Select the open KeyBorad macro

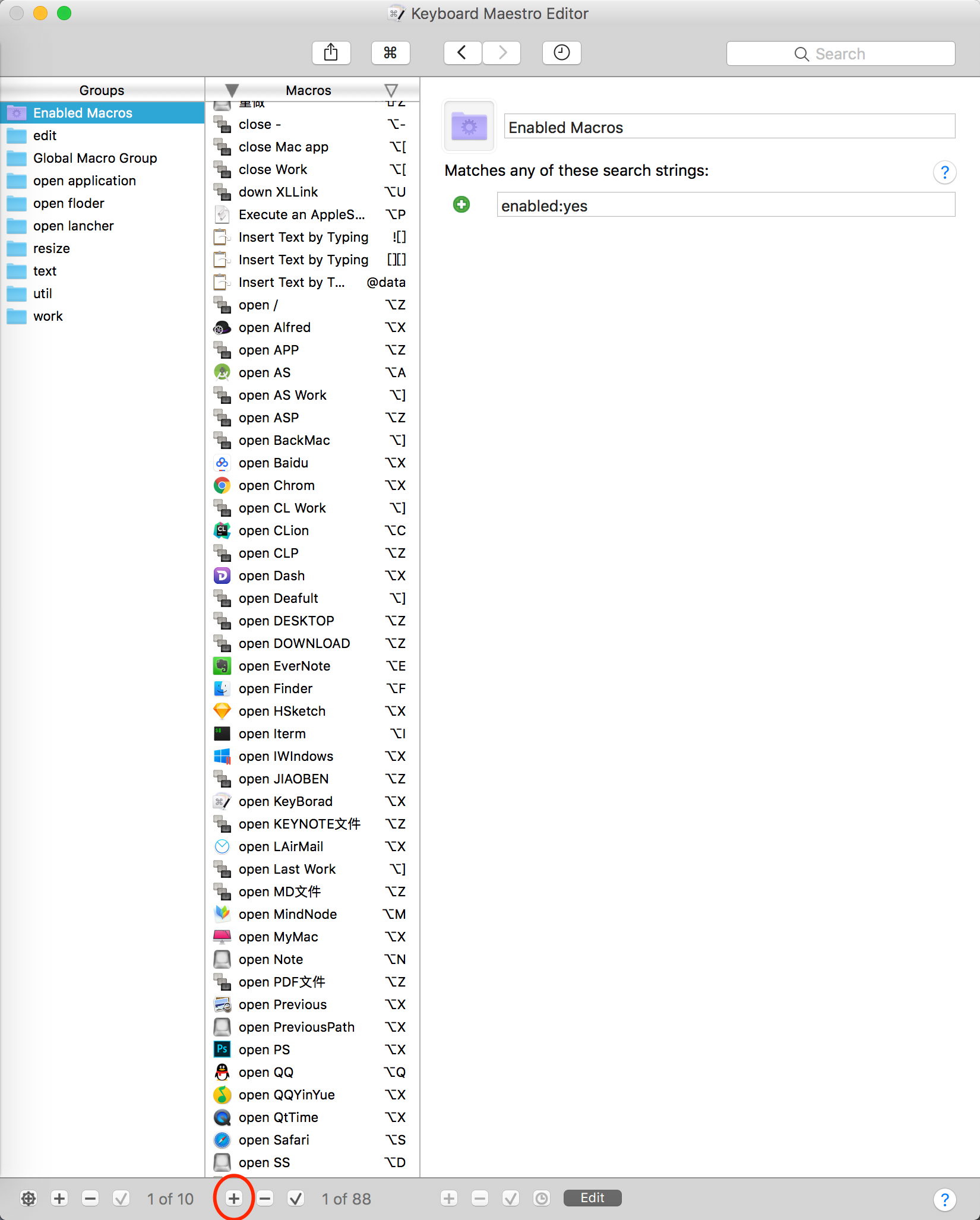pyautogui.click(x=312, y=801)
